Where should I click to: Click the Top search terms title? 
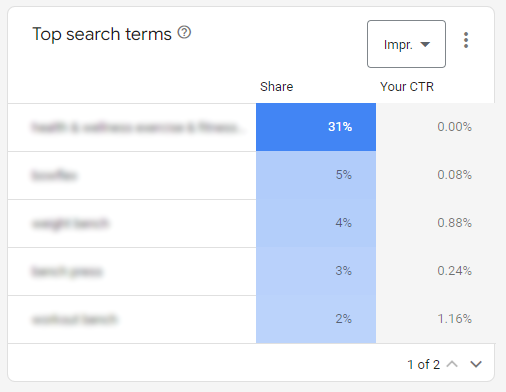[x=102, y=34]
